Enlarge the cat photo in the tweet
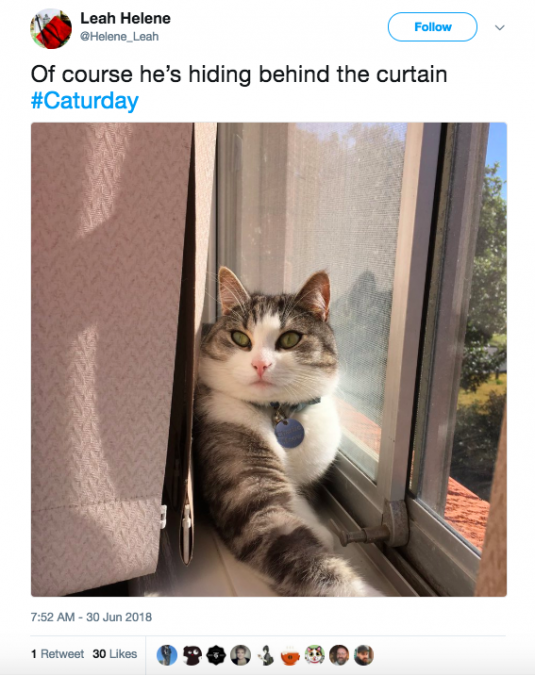This screenshot has width=535, height=675. pos(269,359)
